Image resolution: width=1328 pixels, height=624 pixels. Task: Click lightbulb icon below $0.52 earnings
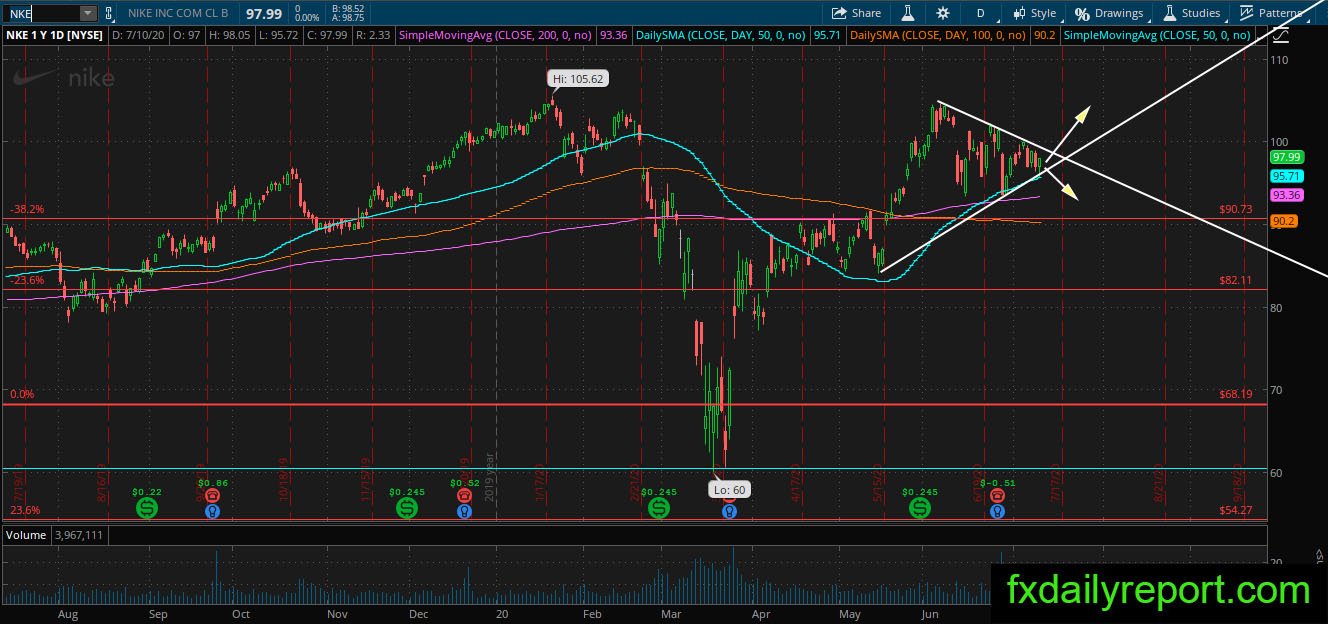pyautogui.click(x=464, y=511)
